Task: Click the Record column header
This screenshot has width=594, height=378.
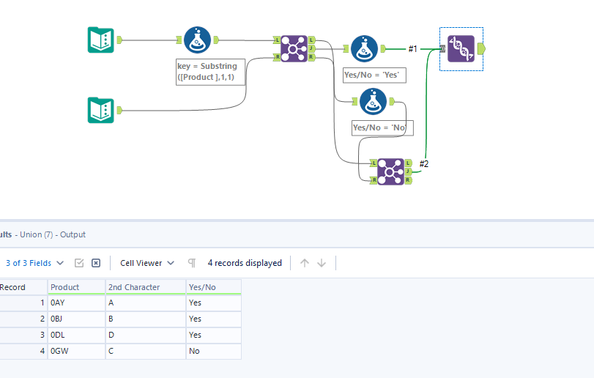Action: (x=23, y=287)
